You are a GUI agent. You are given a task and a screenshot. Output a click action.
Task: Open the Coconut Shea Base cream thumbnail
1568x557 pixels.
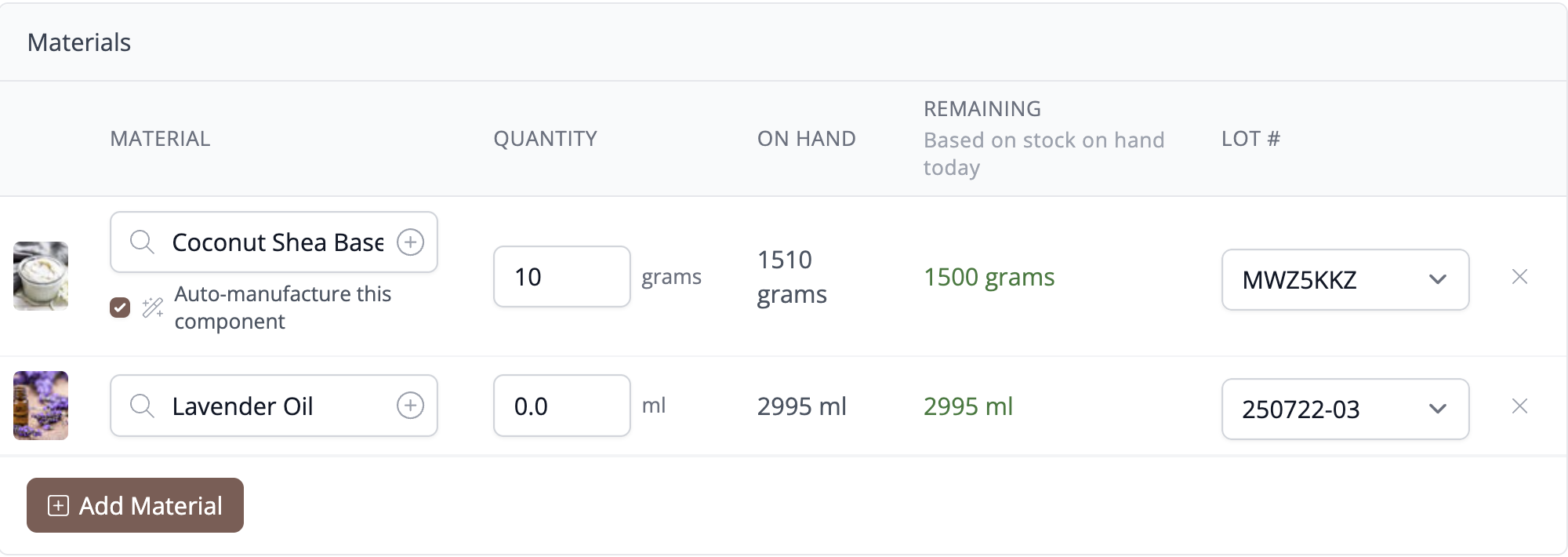41,276
